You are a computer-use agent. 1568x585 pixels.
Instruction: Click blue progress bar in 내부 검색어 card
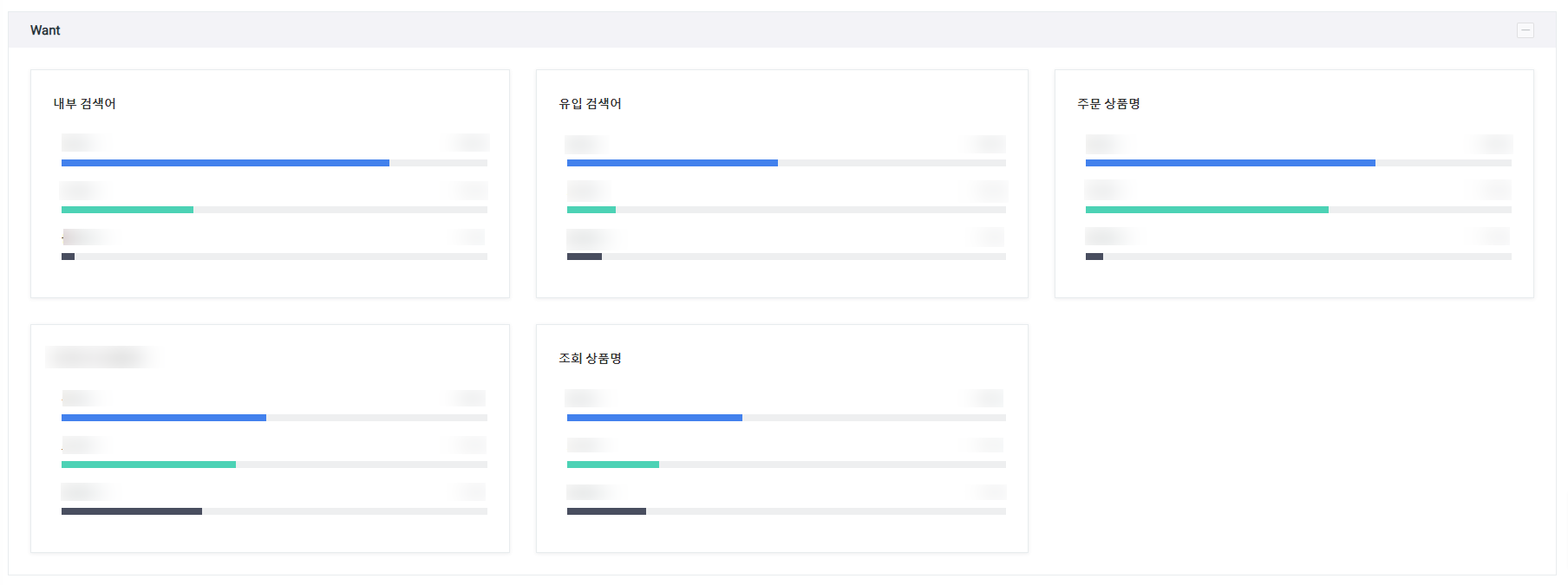[225, 163]
